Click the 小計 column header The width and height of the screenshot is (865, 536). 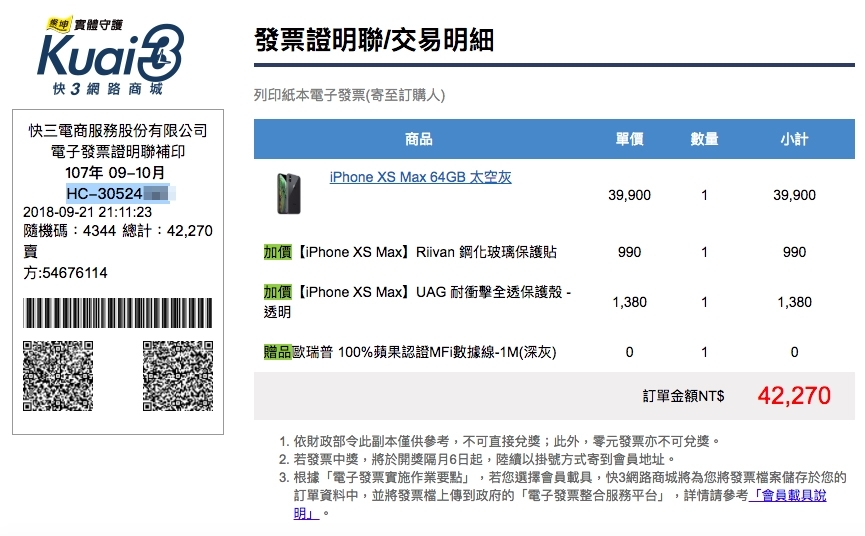pyautogui.click(x=794, y=139)
